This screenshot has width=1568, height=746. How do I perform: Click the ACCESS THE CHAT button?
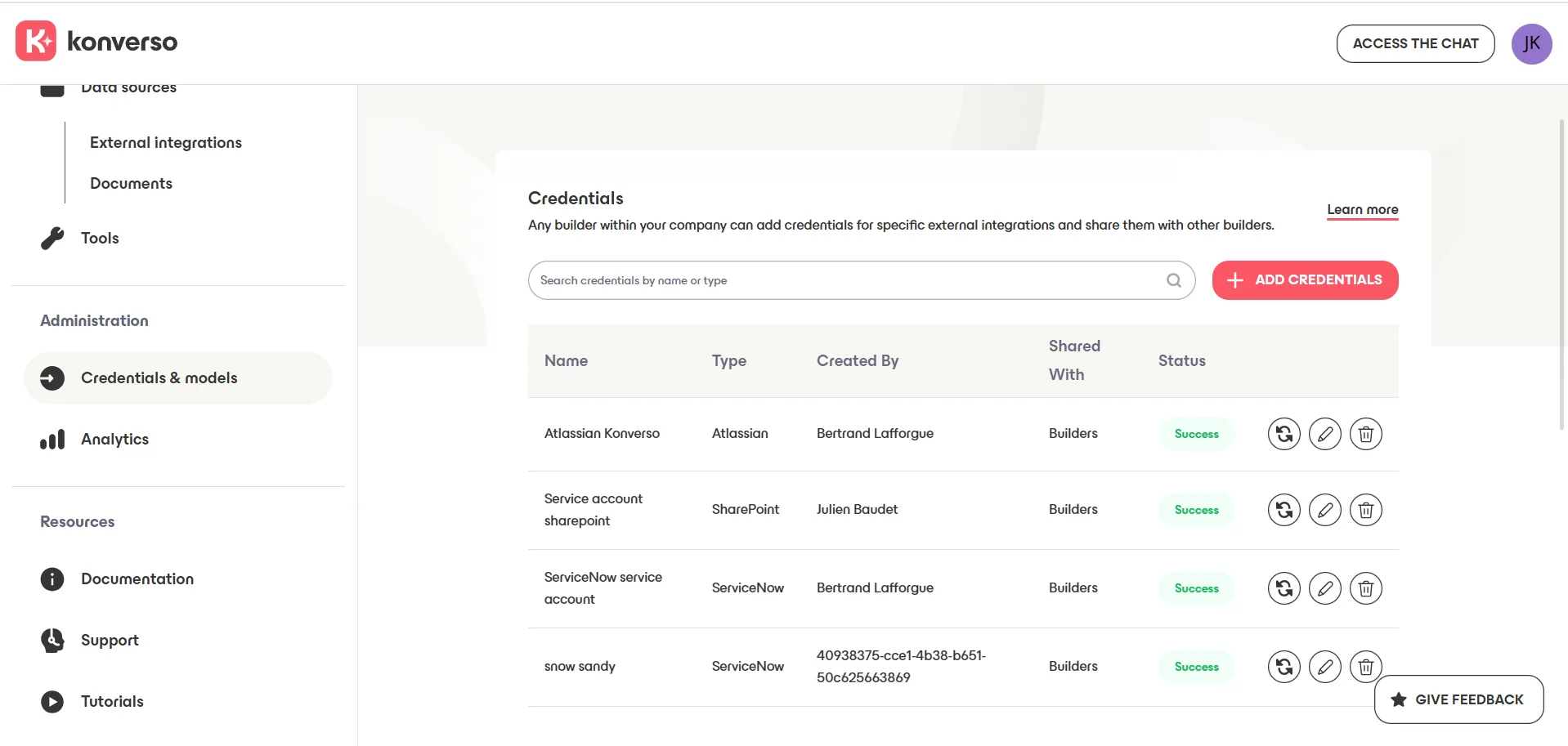pos(1415,43)
